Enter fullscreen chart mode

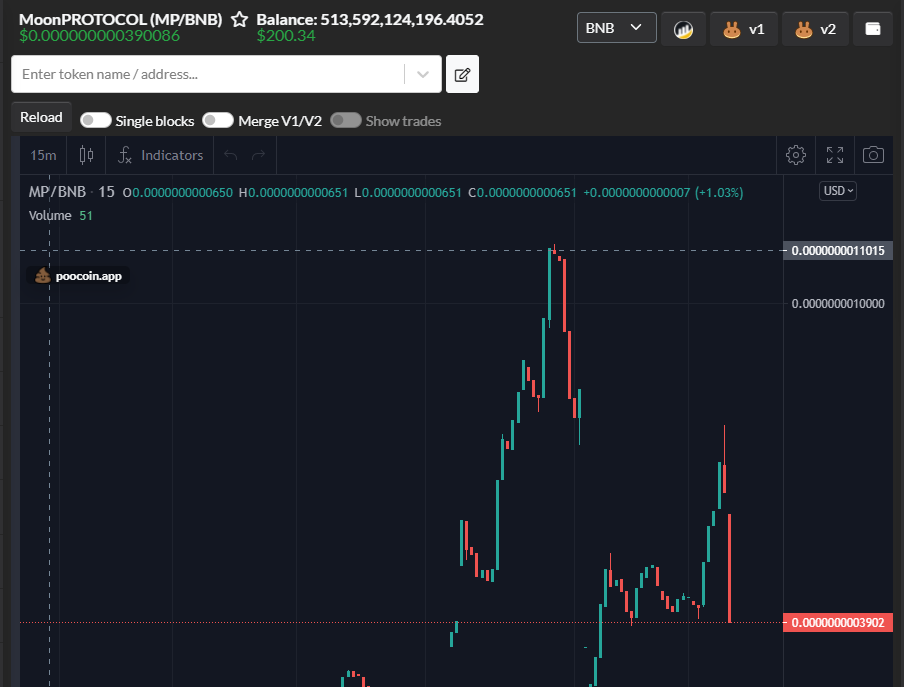point(835,155)
